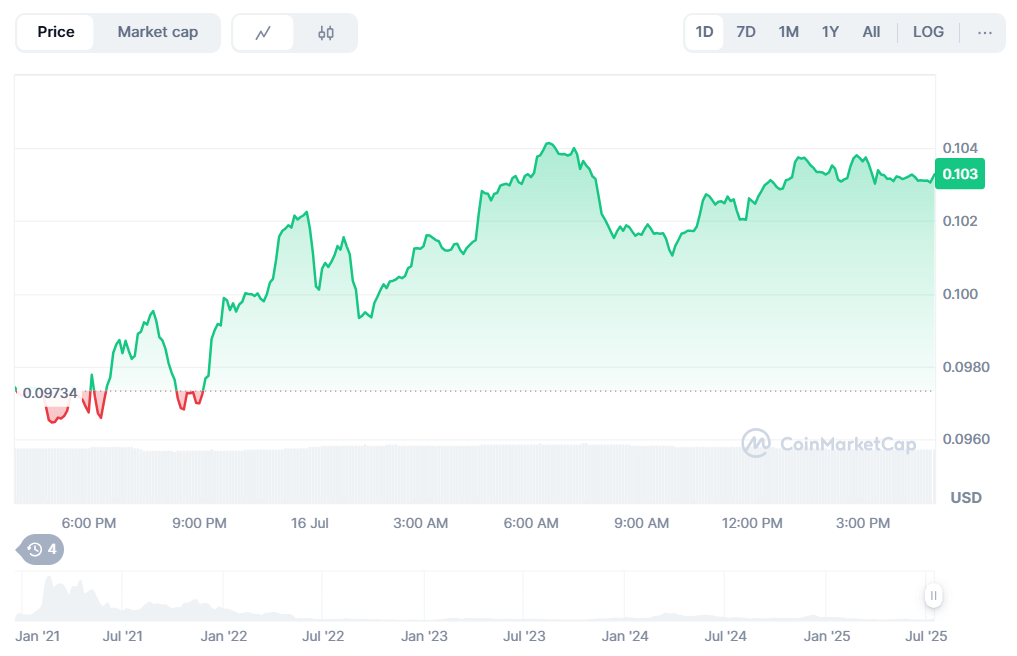
Task: Click the history events badge showing 4
Action: click(42, 549)
